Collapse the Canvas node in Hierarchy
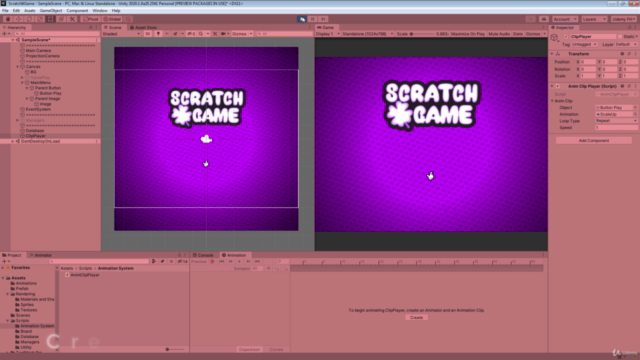Image resolution: width=640 pixels, height=360 pixels. click(x=18, y=67)
